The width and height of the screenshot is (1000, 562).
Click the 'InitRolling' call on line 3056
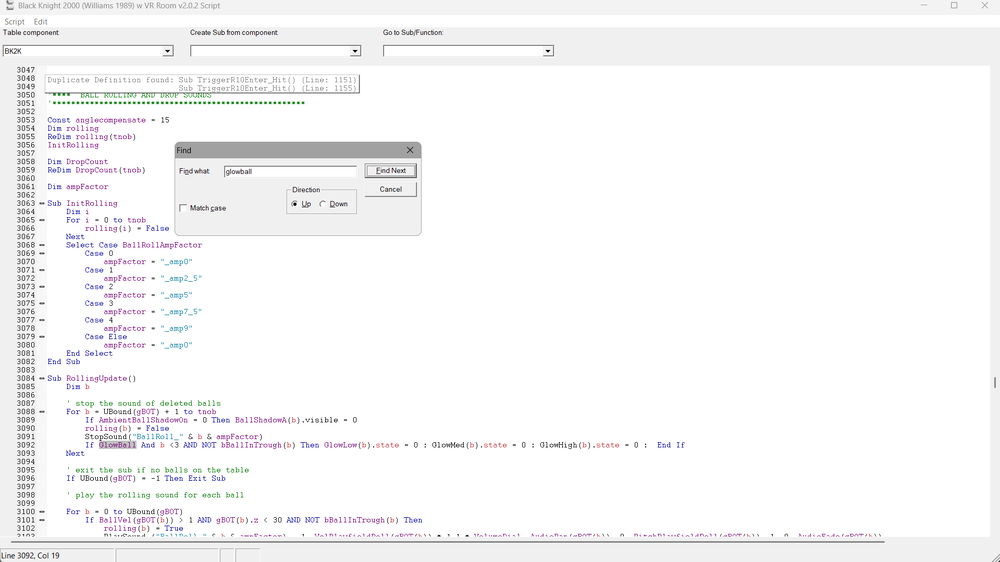tap(73, 145)
